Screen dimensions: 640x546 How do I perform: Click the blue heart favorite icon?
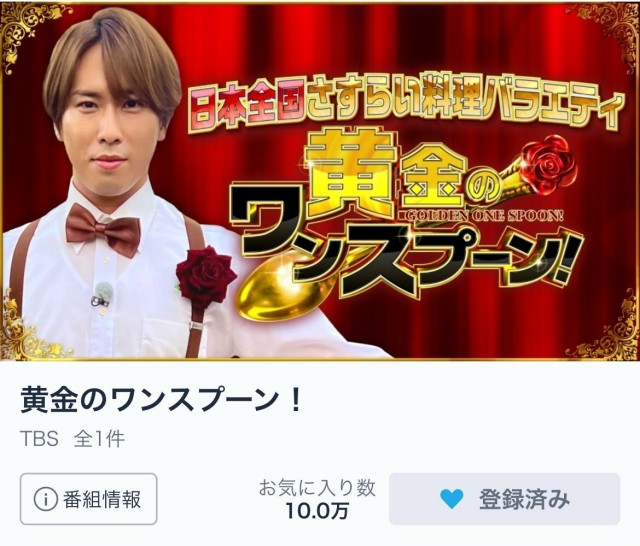[452, 499]
